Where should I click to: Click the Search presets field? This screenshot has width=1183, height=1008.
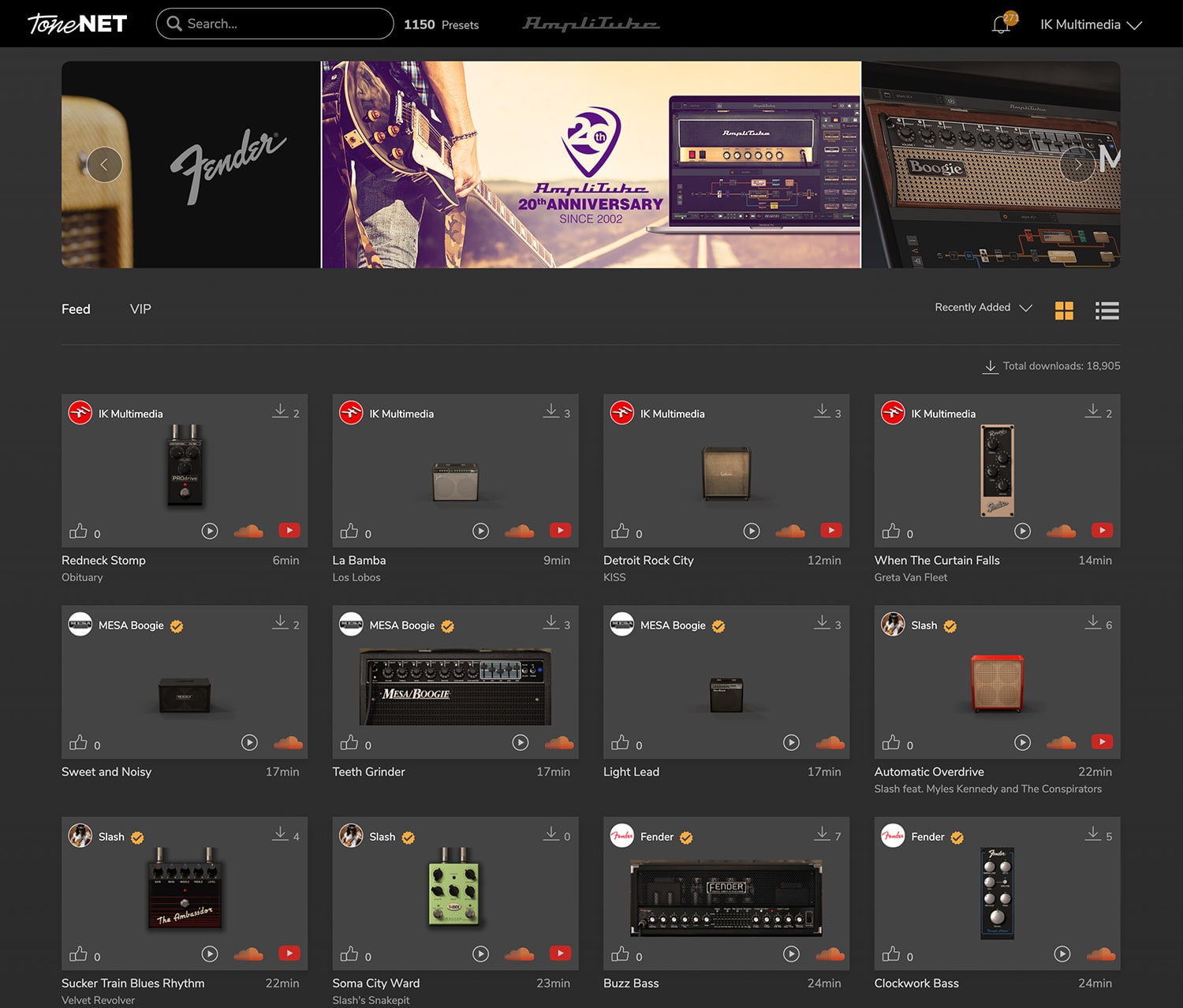click(275, 24)
